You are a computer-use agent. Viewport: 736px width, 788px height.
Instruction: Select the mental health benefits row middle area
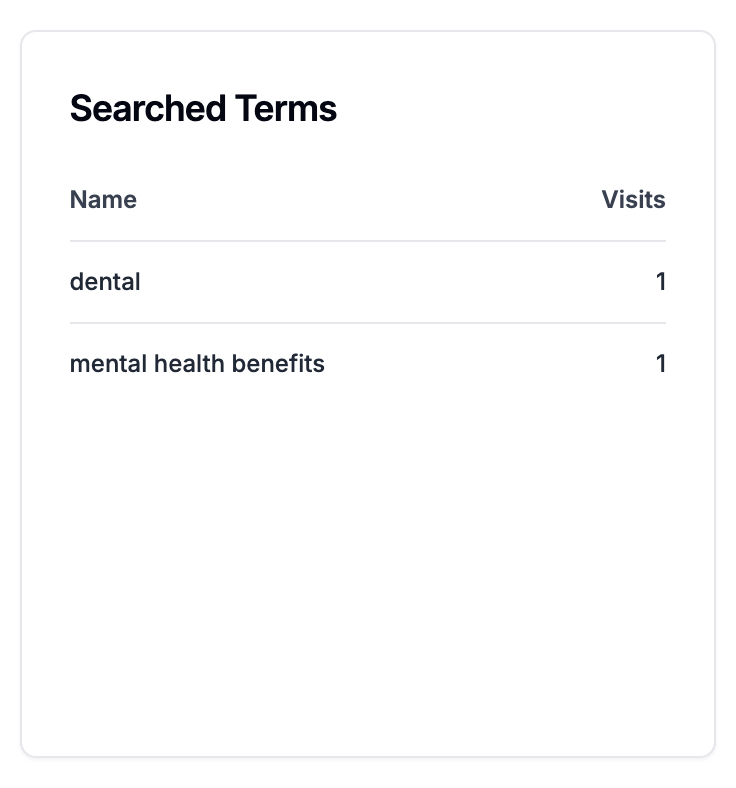368,364
